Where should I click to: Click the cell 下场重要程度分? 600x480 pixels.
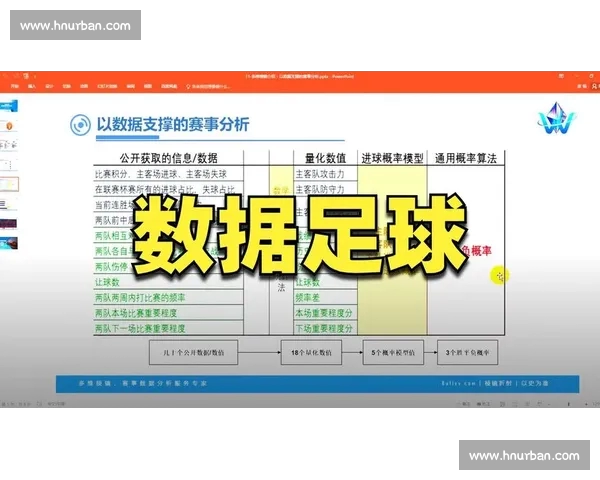[325, 328]
